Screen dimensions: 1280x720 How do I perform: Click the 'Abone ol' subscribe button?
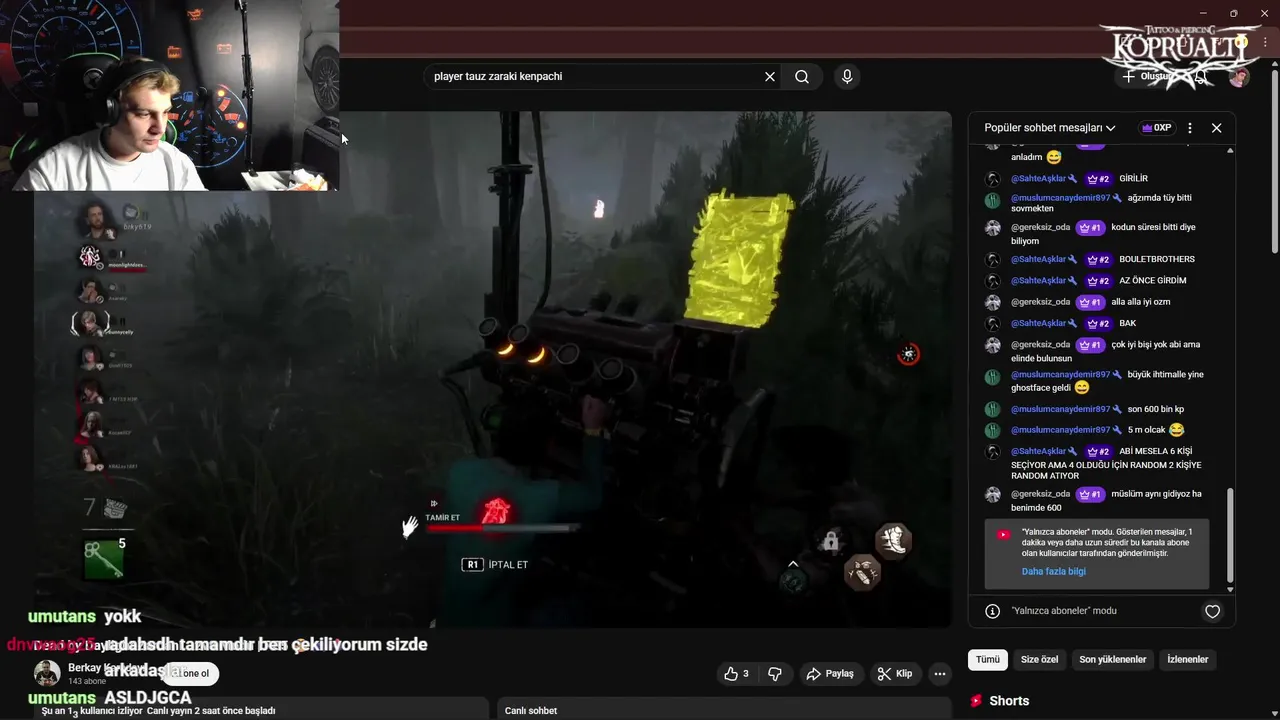click(190, 673)
